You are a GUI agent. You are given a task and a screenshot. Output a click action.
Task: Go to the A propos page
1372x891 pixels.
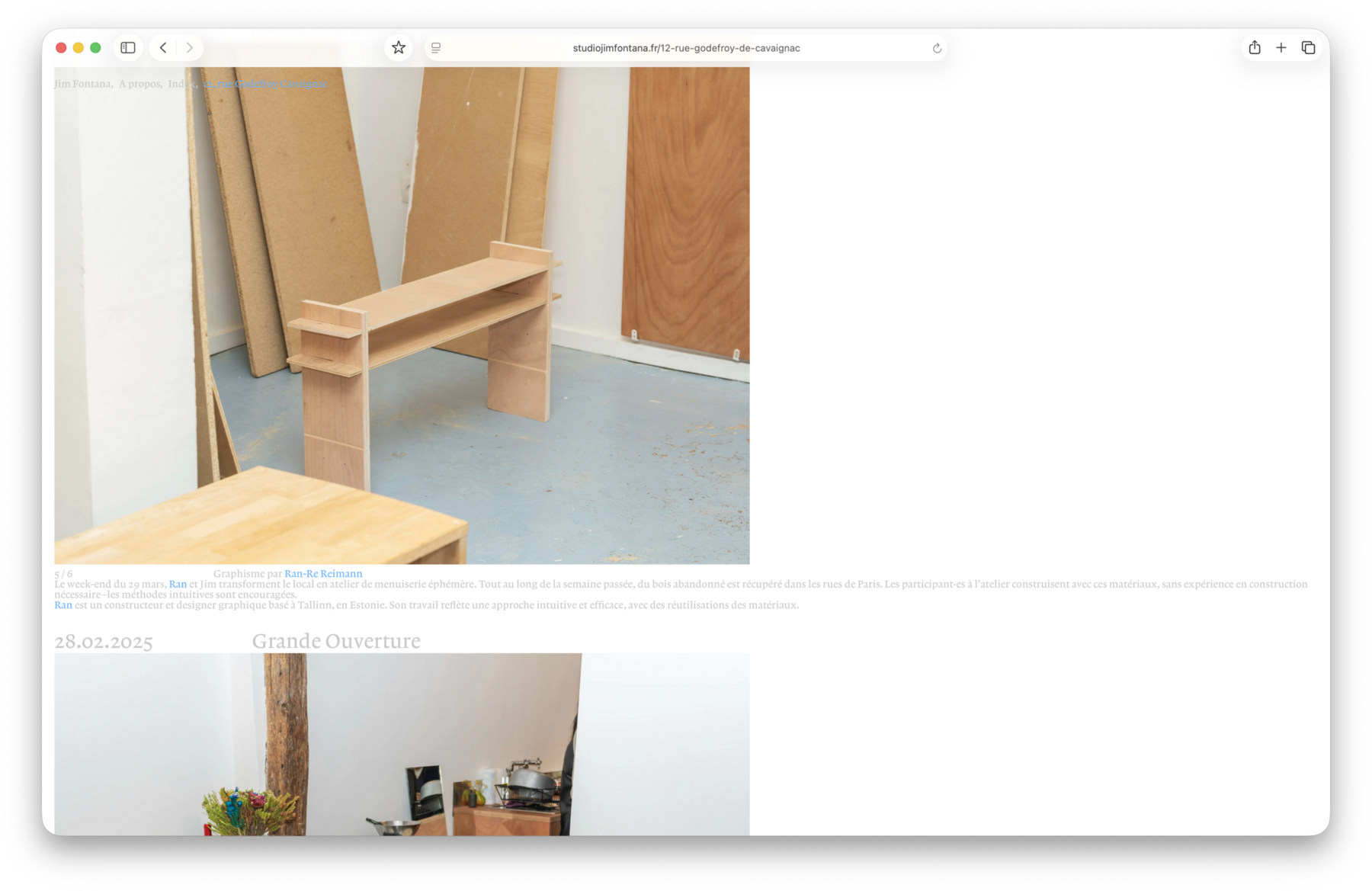tap(139, 84)
